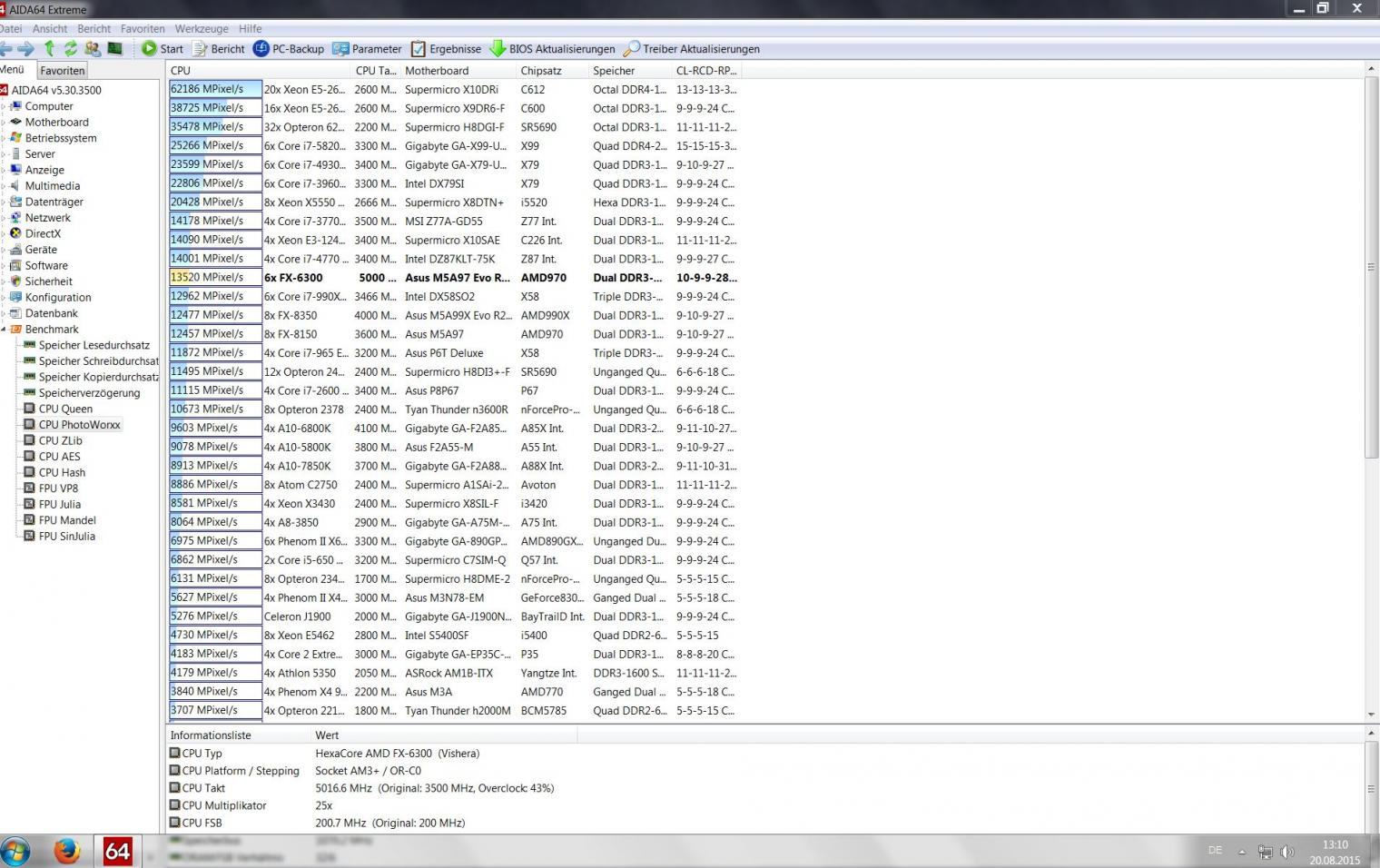Open CPU Queen benchmark
This screenshot has height=868, width=1380.
pos(65,409)
